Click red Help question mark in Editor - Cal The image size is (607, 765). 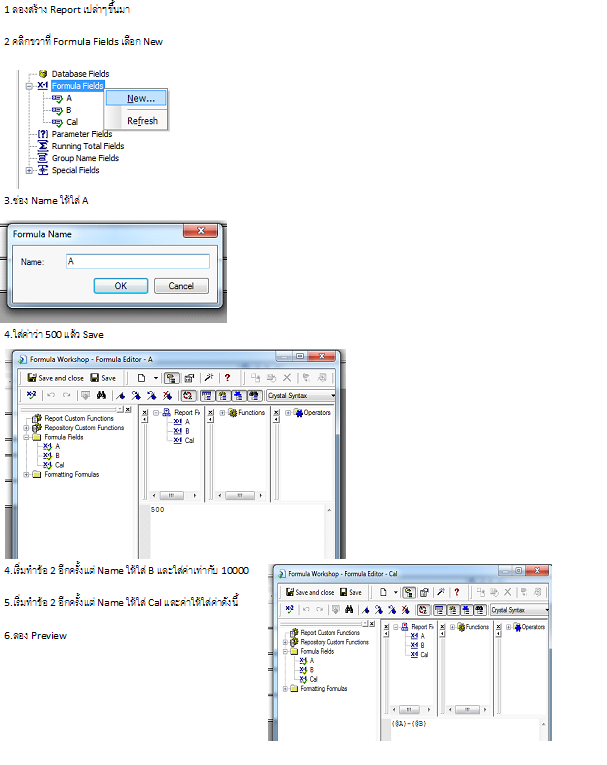point(457,592)
